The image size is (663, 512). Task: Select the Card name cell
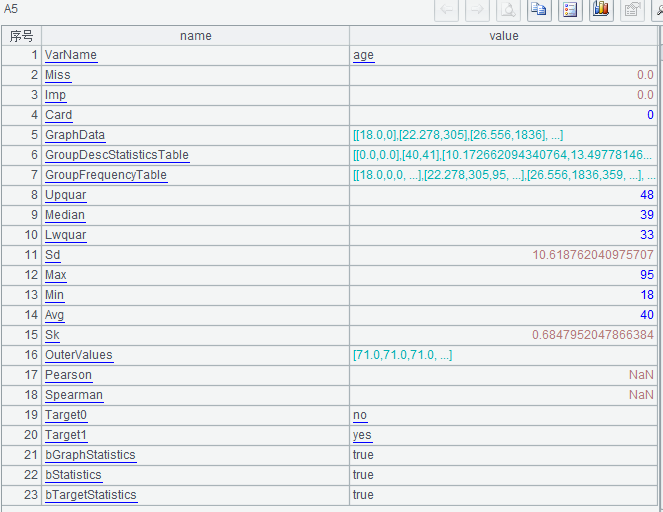195,115
